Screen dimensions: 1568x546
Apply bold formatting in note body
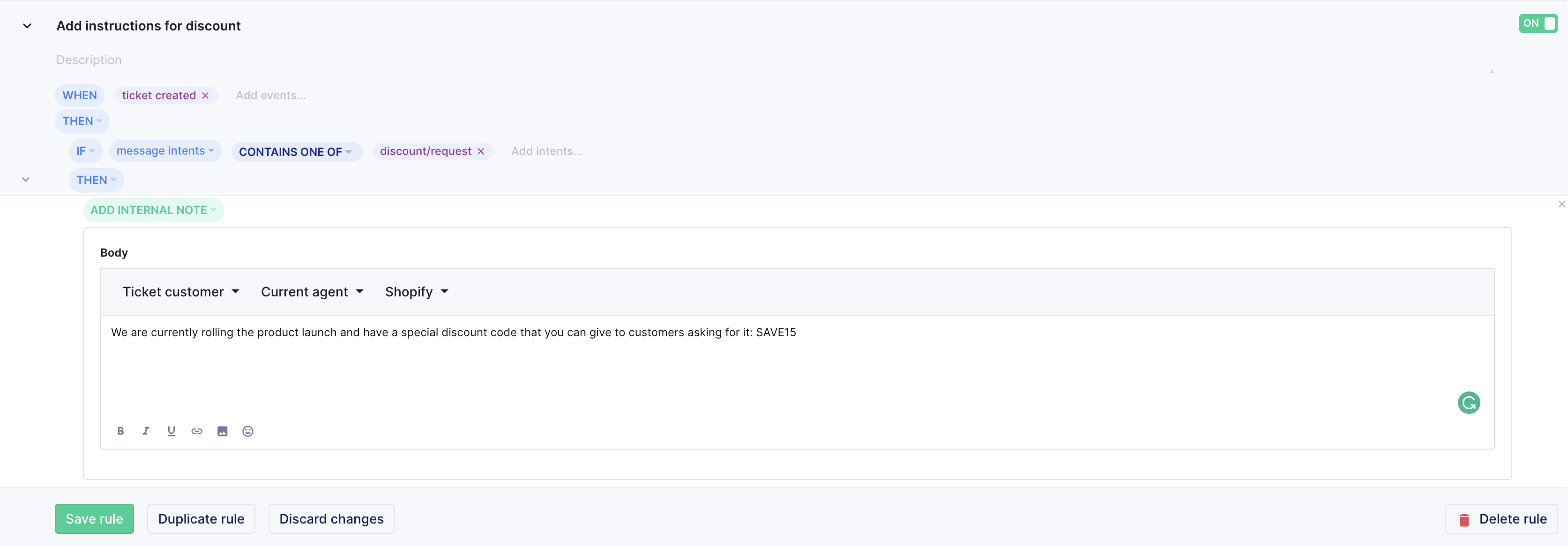(120, 431)
